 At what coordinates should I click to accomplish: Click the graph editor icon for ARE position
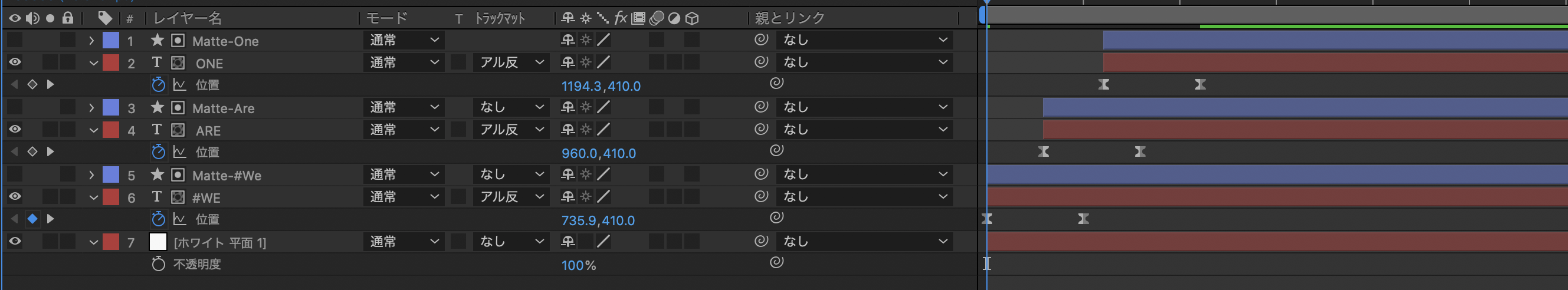coord(179,151)
